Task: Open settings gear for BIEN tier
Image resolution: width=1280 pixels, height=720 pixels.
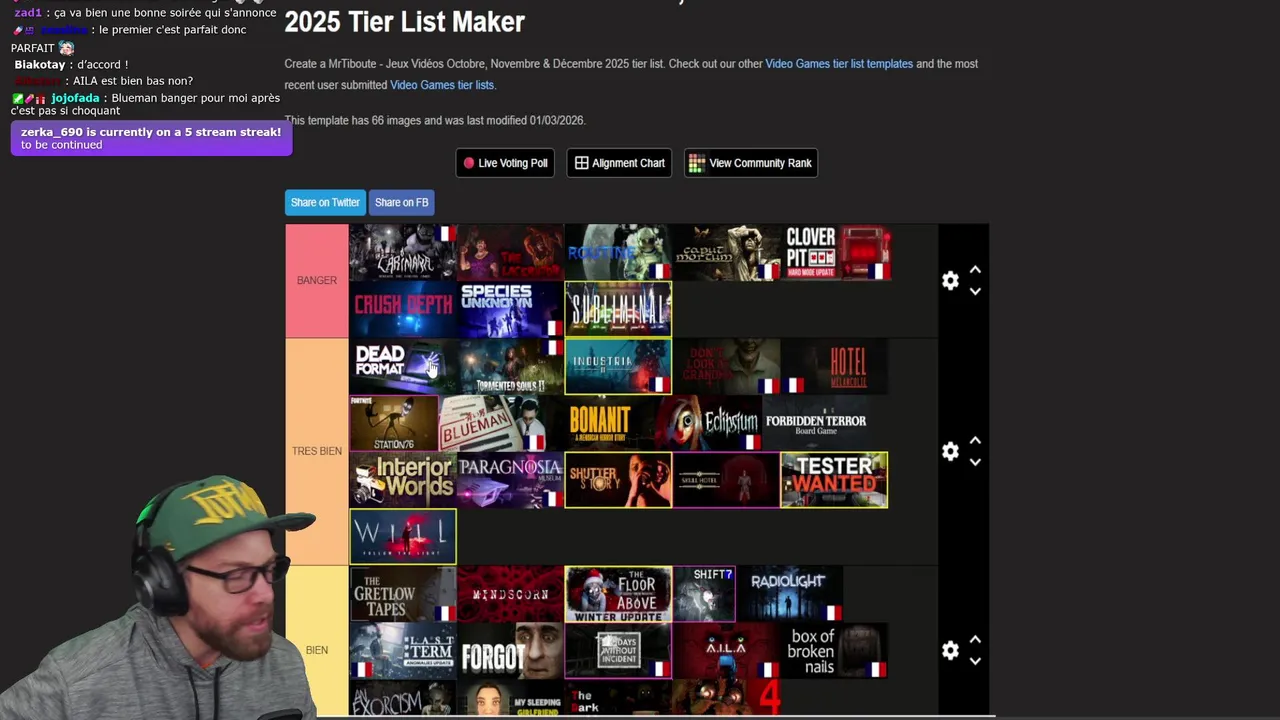Action: 950,650
